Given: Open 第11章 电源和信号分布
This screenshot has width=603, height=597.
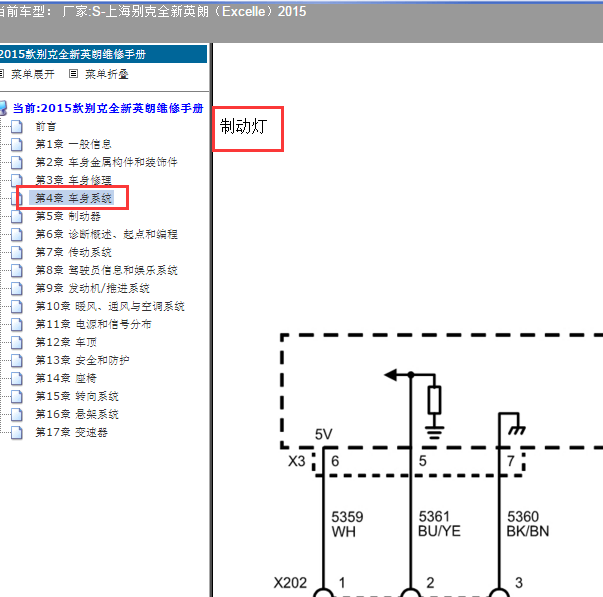Looking at the screenshot, I should coord(93,324).
